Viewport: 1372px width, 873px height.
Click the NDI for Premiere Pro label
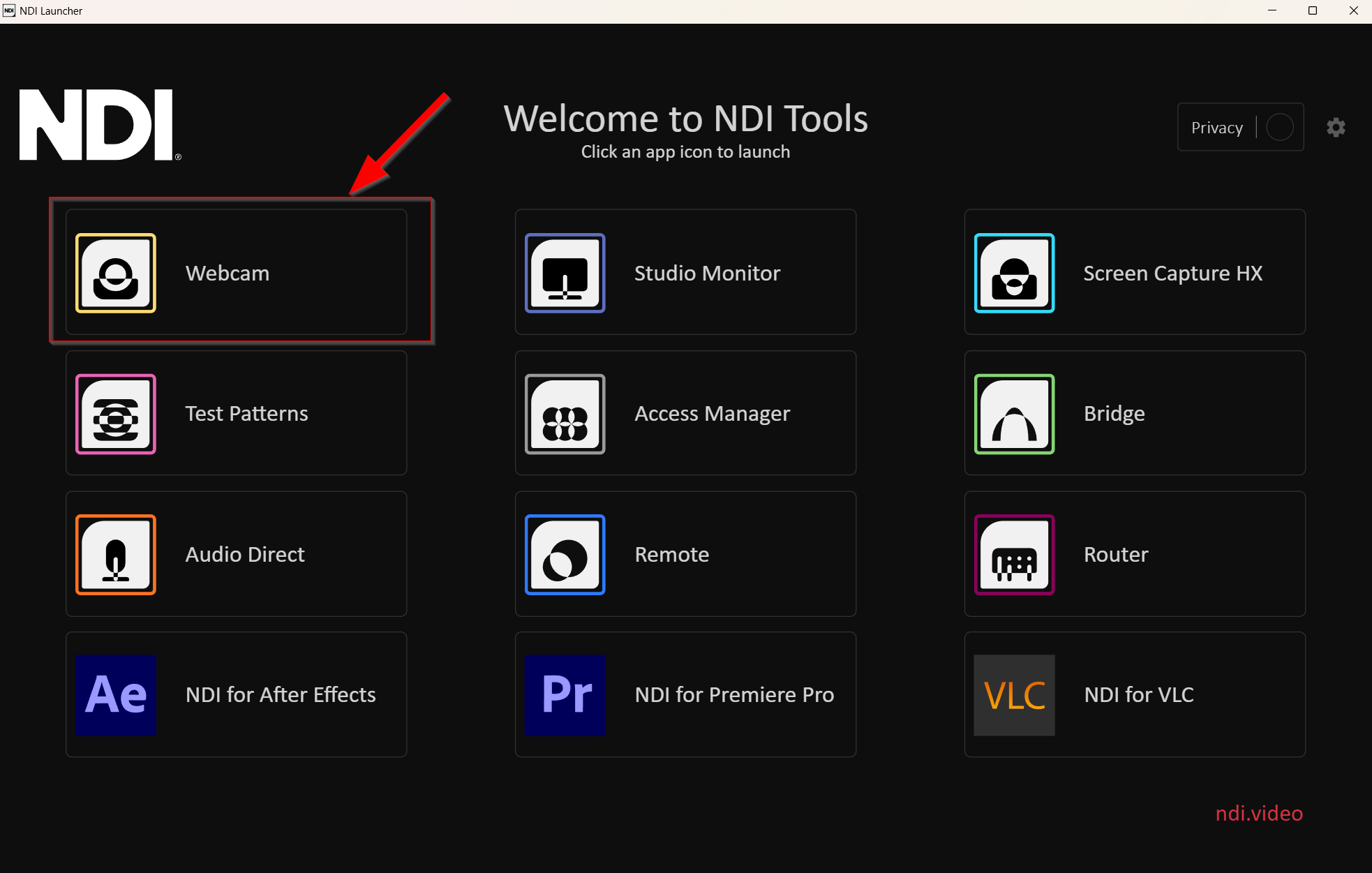pyautogui.click(x=734, y=695)
